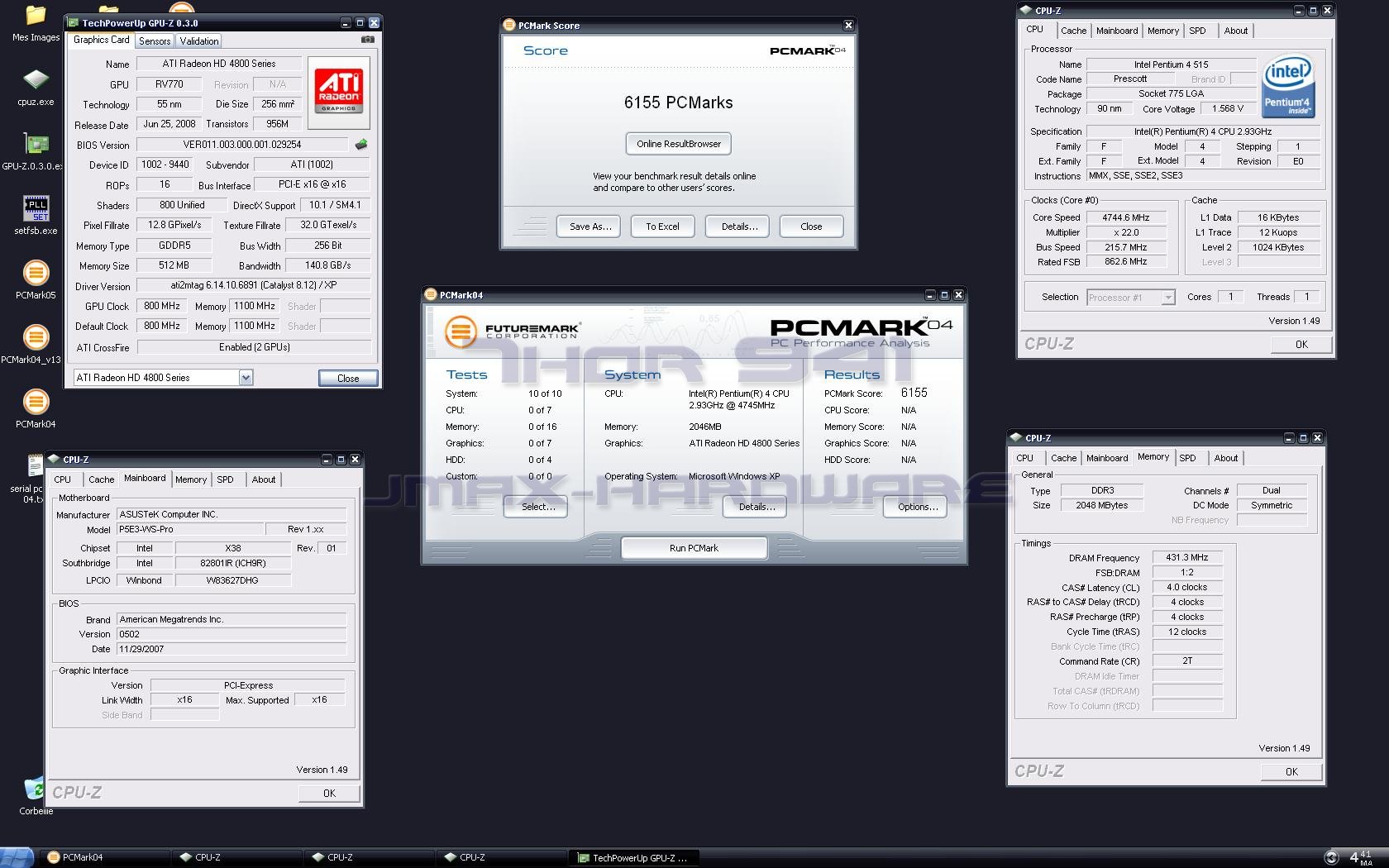Open the GPU selection dropdown in GPU-Z
The height and width of the screenshot is (868, 1389).
[x=246, y=378]
